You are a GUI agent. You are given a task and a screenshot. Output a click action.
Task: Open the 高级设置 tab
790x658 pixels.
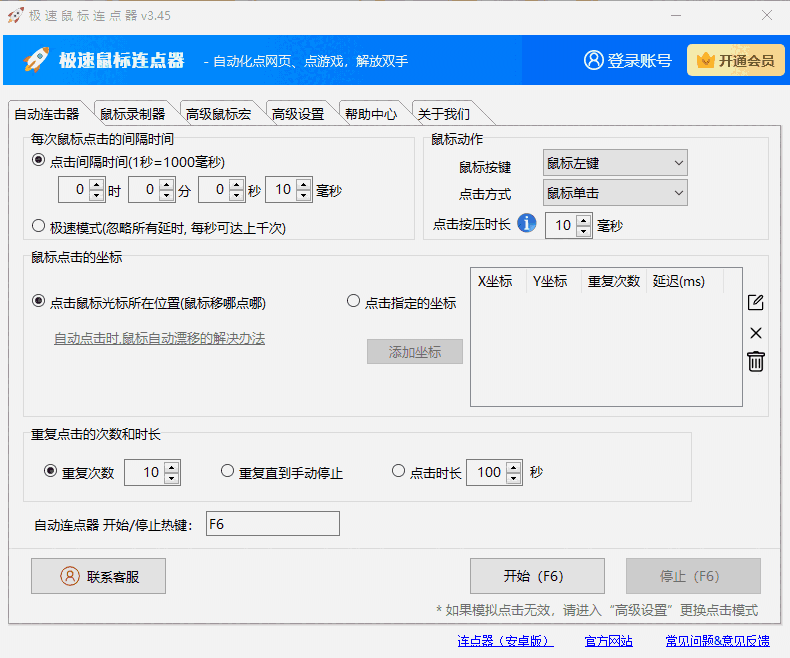298,114
